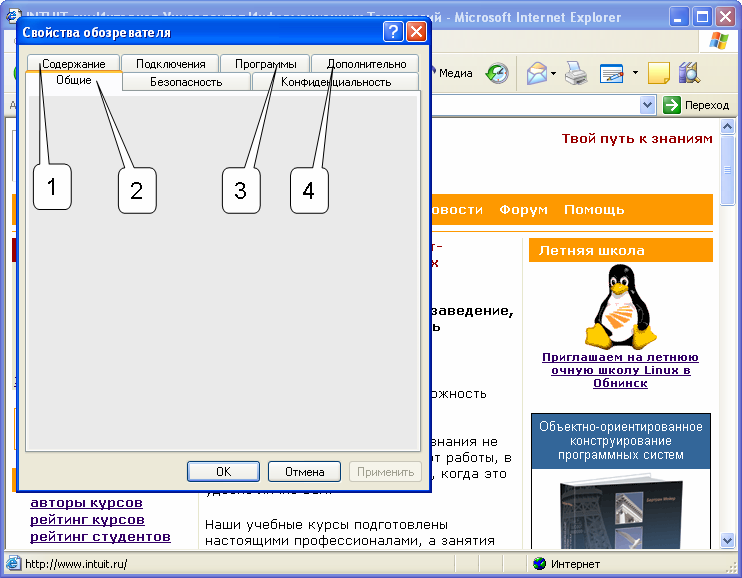Click the vertical scrollbar thumb

click(727, 170)
